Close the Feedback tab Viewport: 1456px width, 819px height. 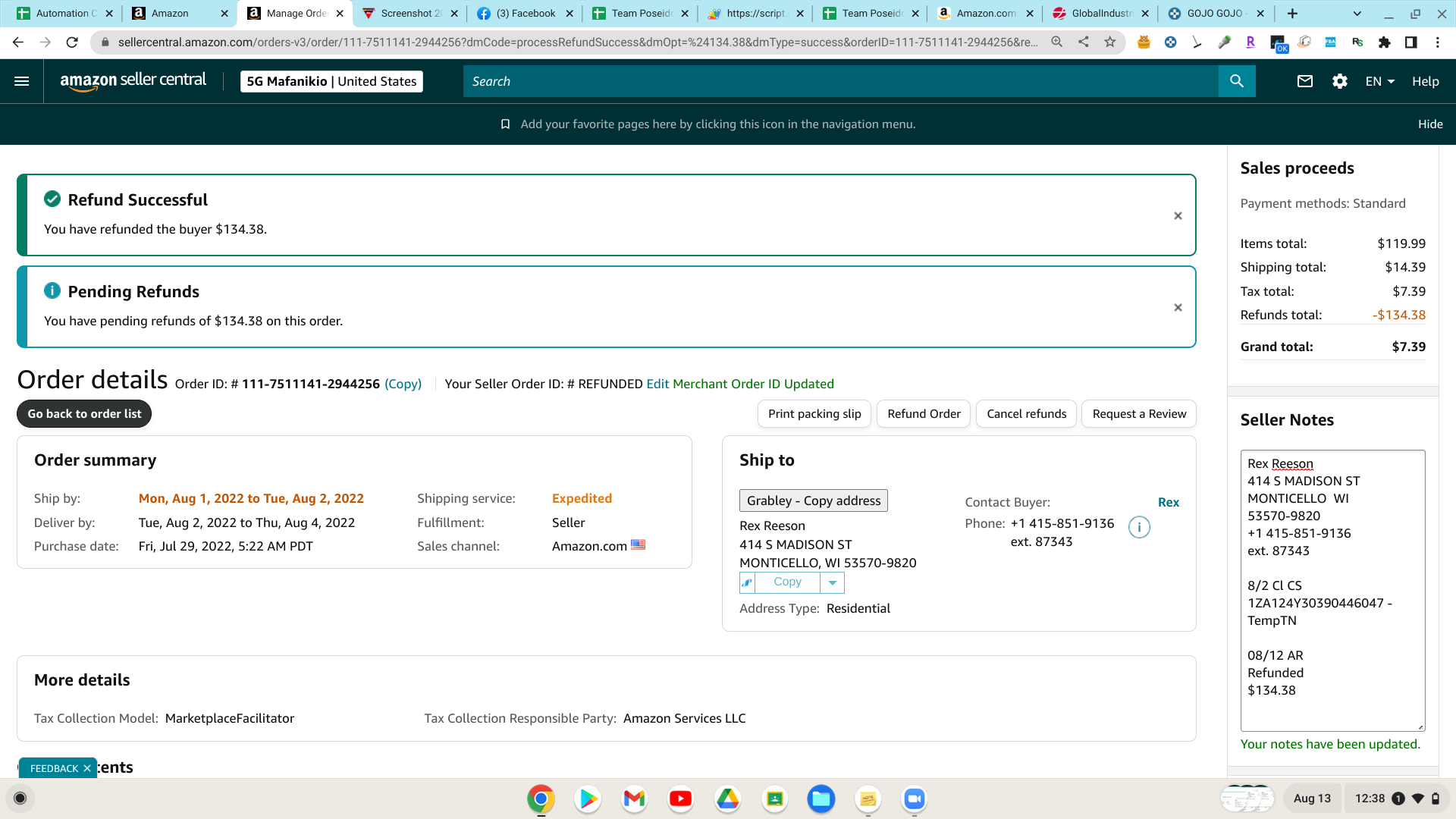[87, 768]
